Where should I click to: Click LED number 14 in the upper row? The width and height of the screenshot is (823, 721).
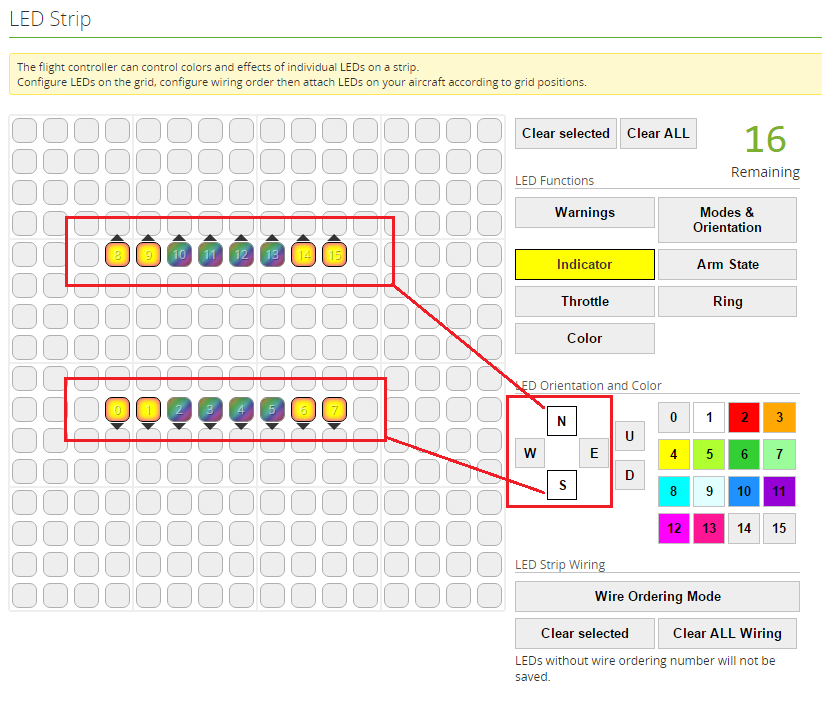(x=303, y=255)
